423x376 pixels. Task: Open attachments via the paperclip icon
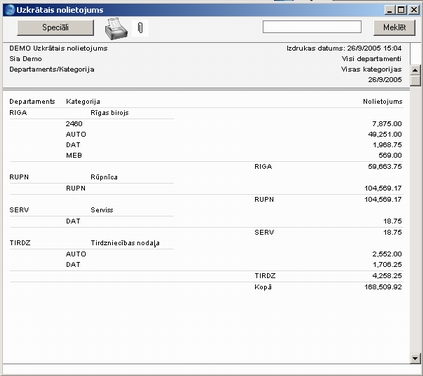[140, 28]
